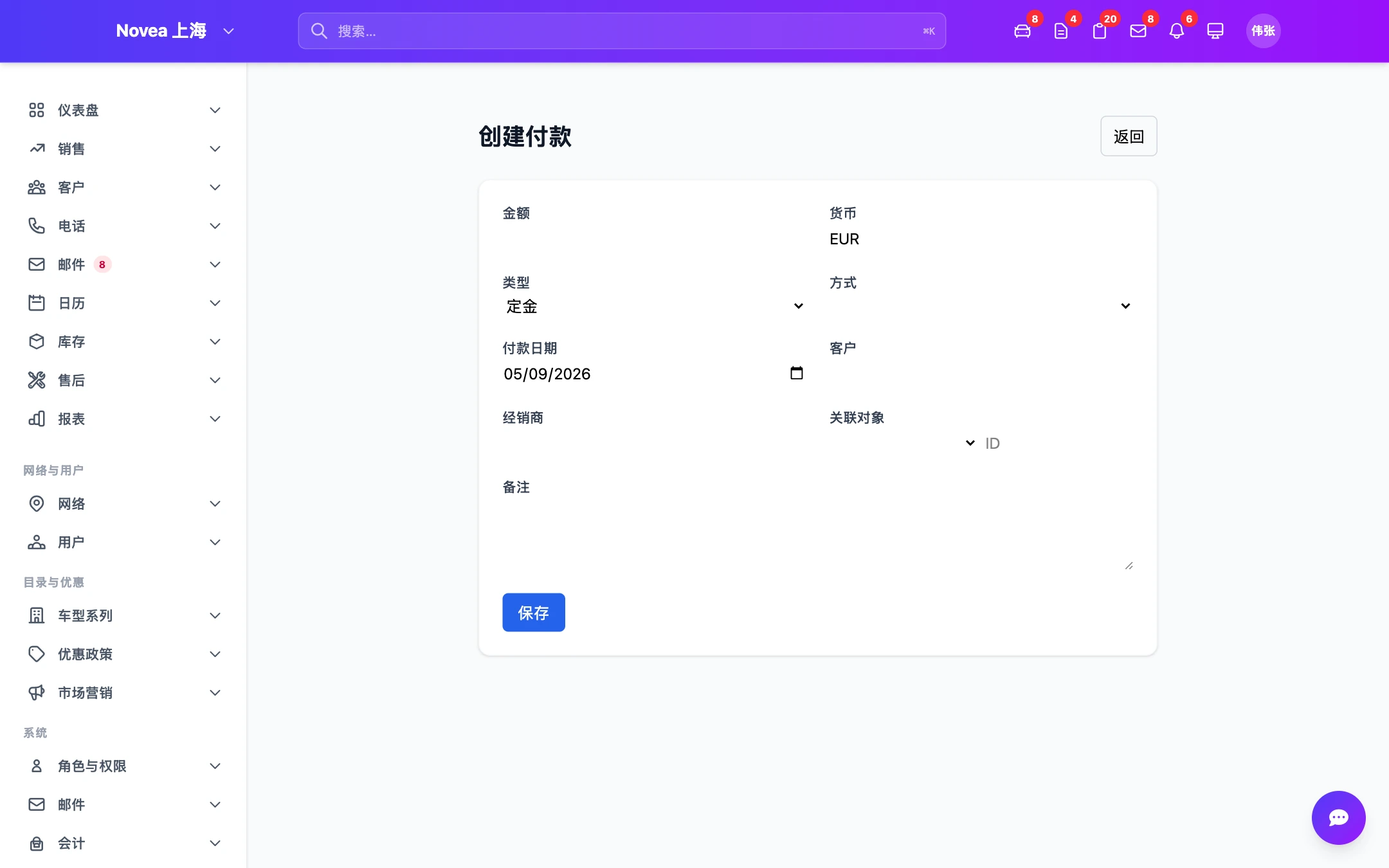The height and width of the screenshot is (868, 1389).
Task: Open the user avatar 伟张
Action: pos(1263,31)
